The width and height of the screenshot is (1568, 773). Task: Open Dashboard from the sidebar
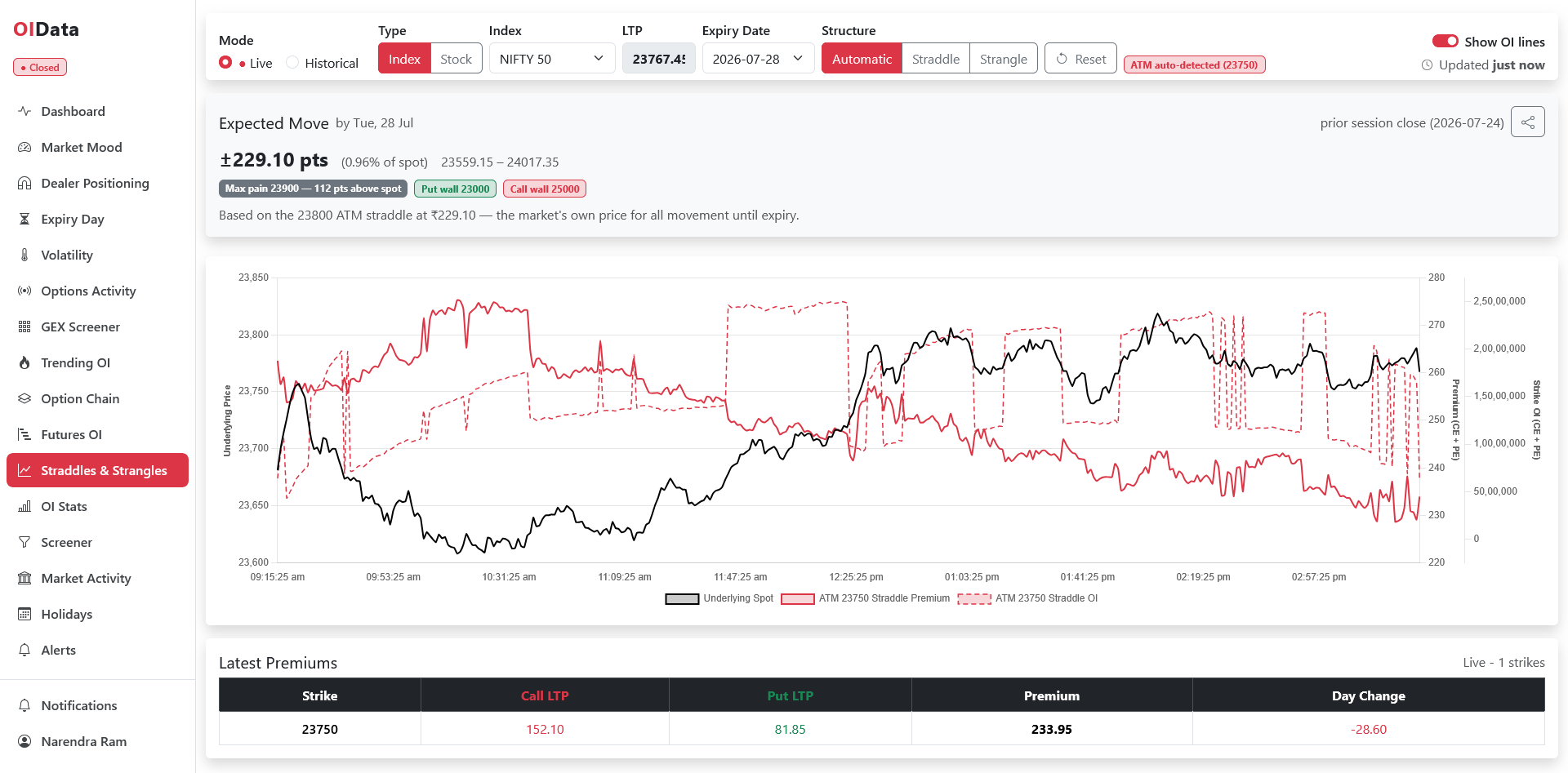click(x=97, y=111)
